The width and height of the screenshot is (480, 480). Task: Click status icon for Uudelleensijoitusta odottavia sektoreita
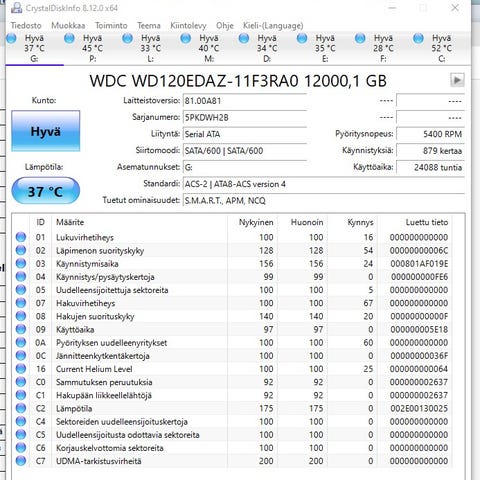click(x=21, y=434)
